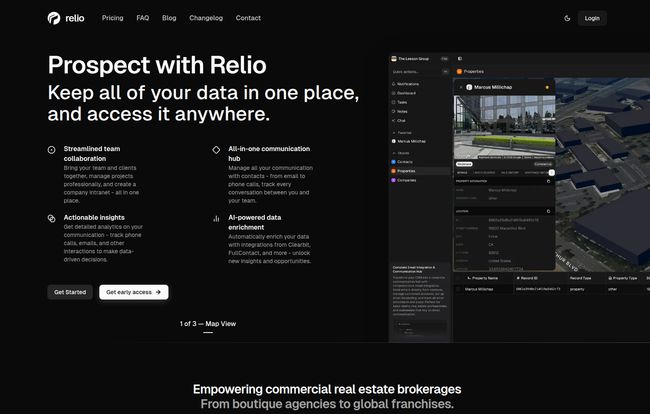Open Dashboard in the app sidebar
The image size is (650, 414).
(404, 93)
